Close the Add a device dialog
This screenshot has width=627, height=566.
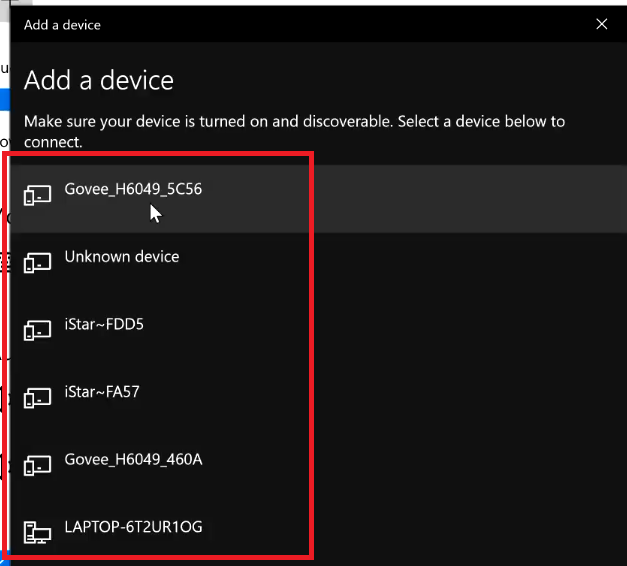pos(602,24)
